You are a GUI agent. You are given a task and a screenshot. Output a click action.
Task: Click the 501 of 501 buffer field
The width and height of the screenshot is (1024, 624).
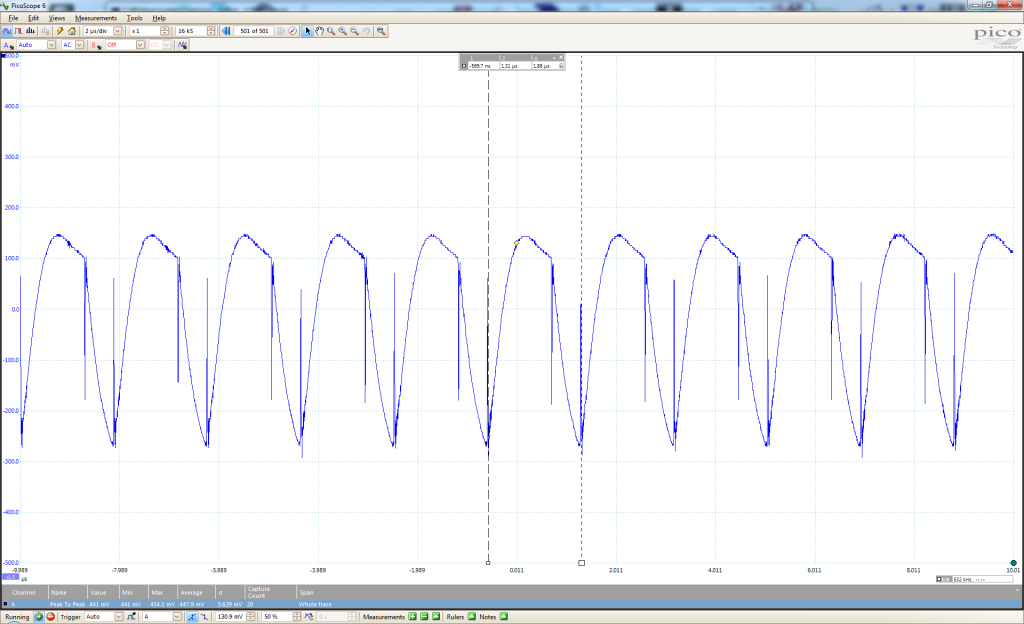point(254,31)
